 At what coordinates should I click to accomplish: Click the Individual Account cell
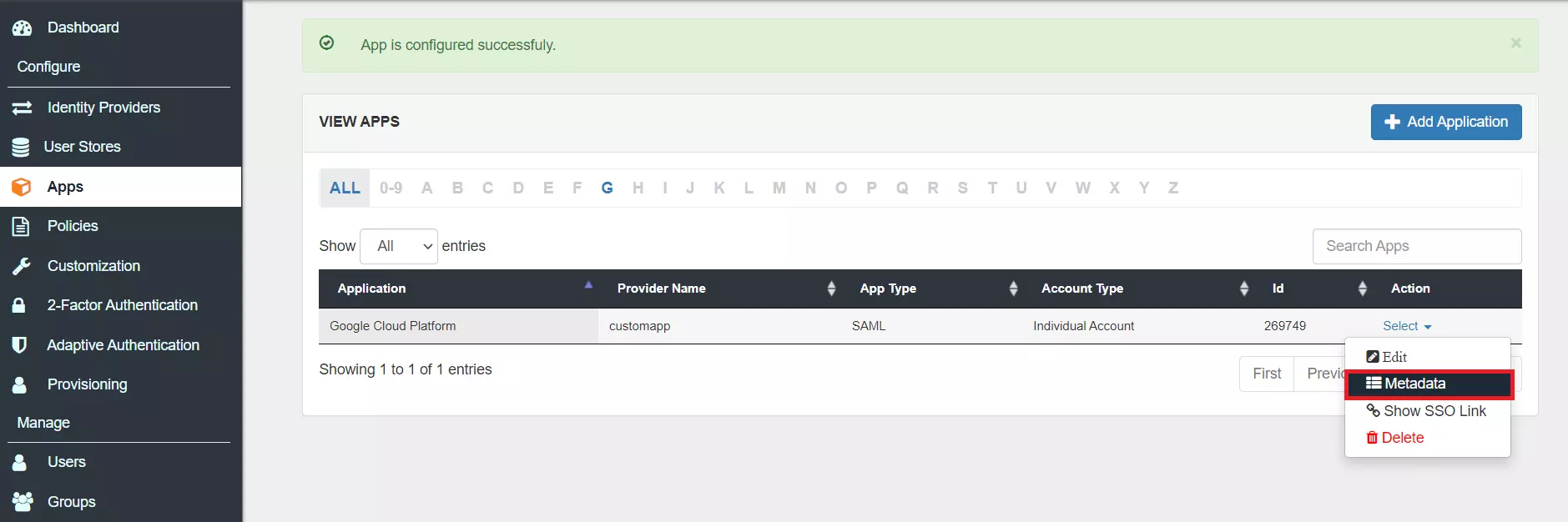coord(1138,326)
